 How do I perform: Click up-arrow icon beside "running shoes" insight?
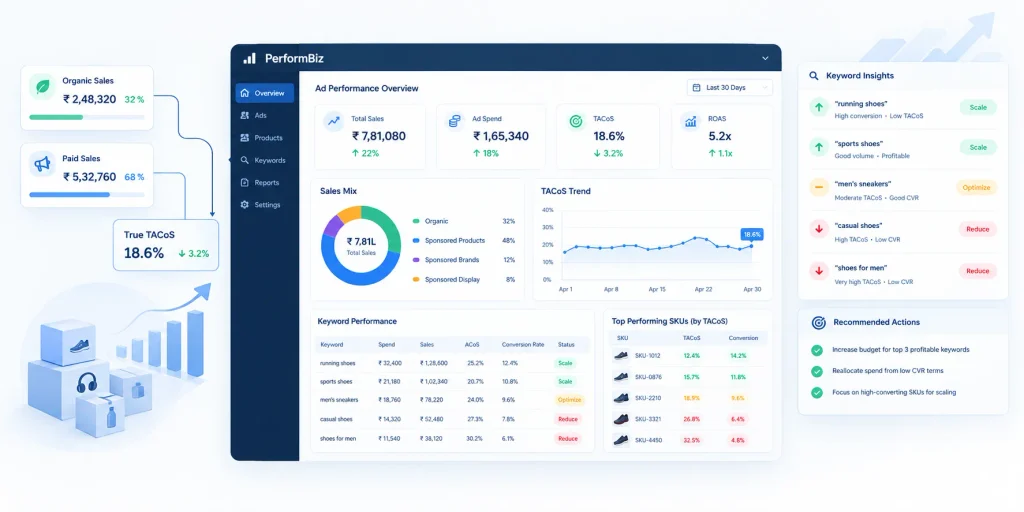[x=818, y=107]
